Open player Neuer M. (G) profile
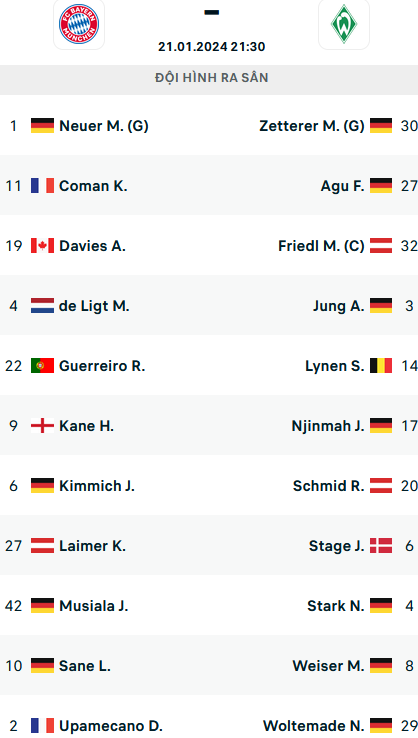The width and height of the screenshot is (418, 738). click(x=104, y=126)
